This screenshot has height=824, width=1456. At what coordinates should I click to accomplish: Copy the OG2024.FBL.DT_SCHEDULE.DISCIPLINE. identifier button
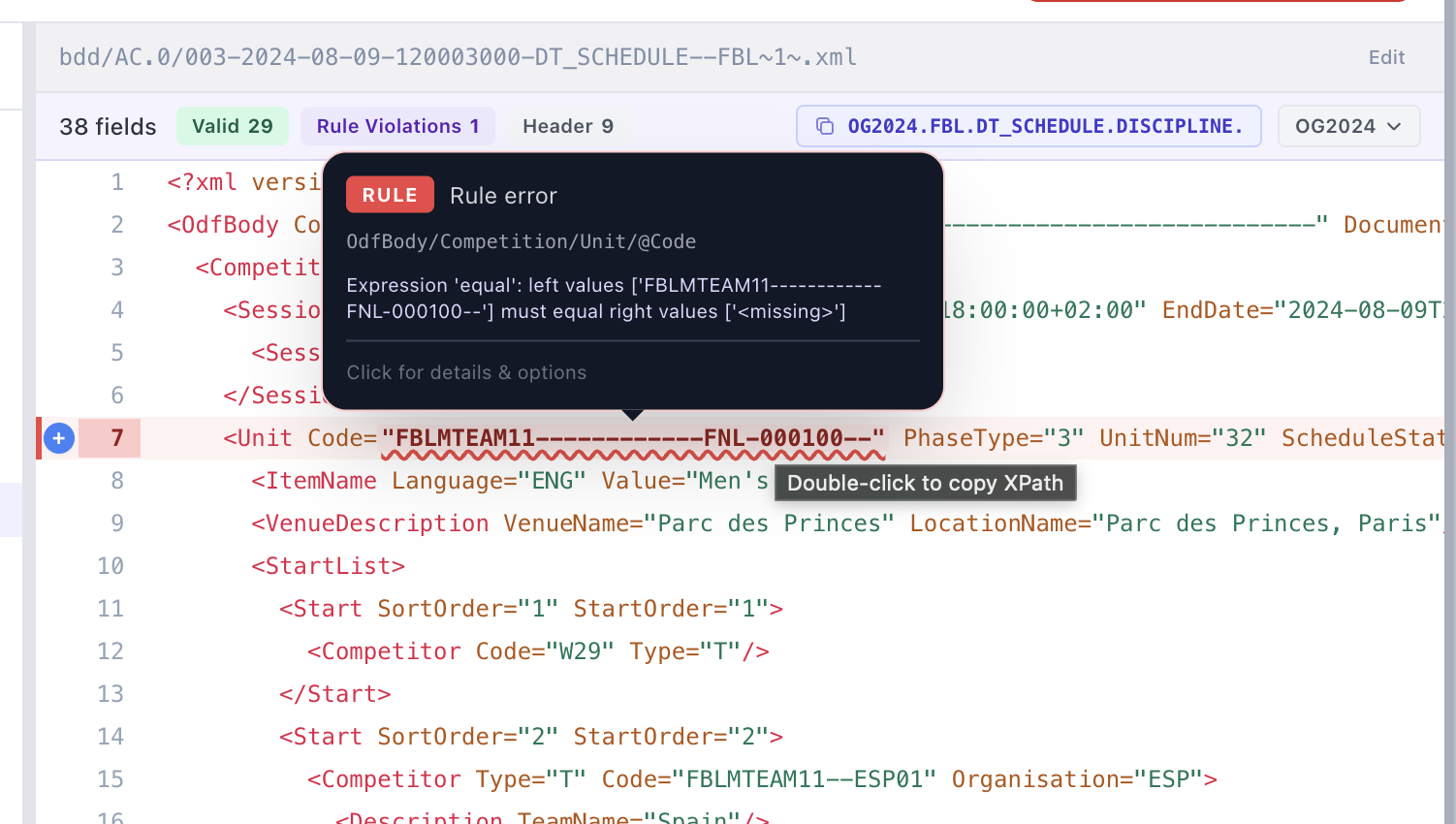pyautogui.click(x=1029, y=126)
